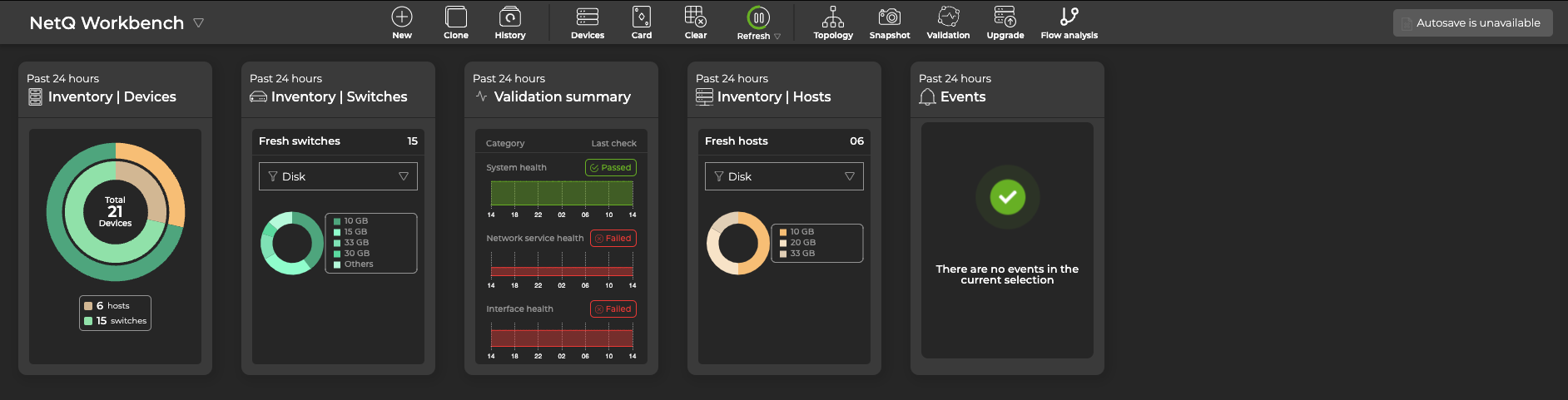The height and width of the screenshot is (400, 1568).
Task: Open the Devices menu icon
Action: (x=588, y=17)
